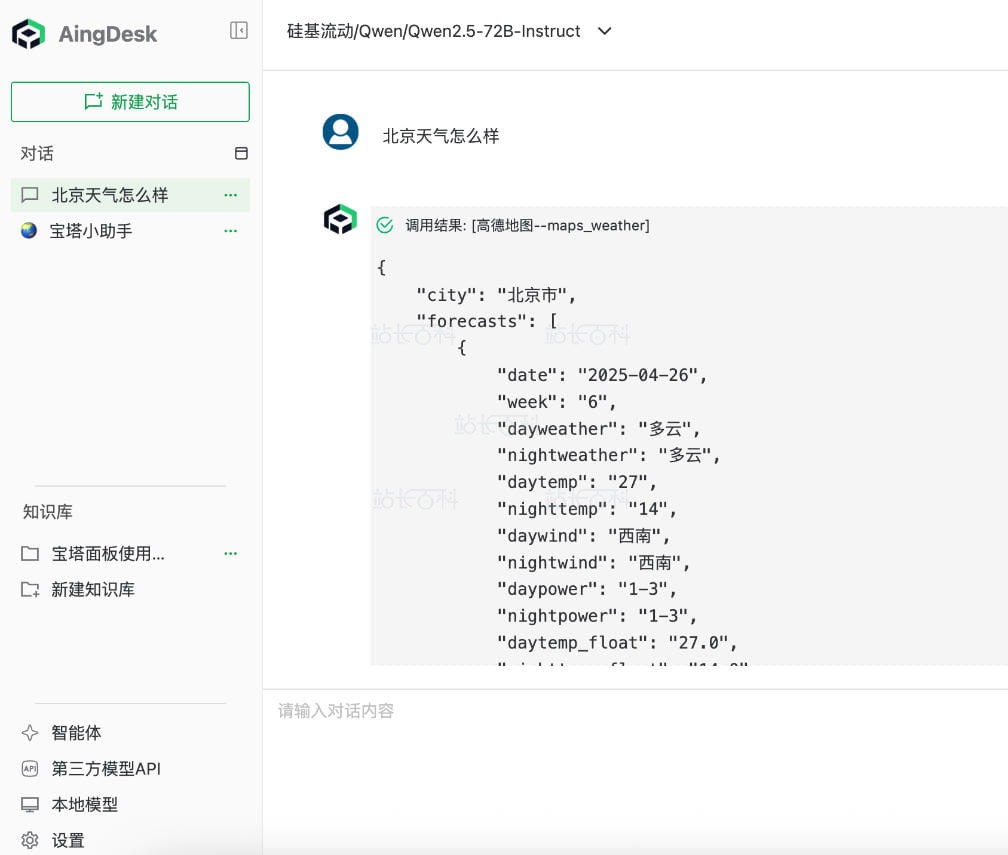Click the "daytemp": "27" line
The width and height of the screenshot is (1008, 855).
tap(576, 482)
